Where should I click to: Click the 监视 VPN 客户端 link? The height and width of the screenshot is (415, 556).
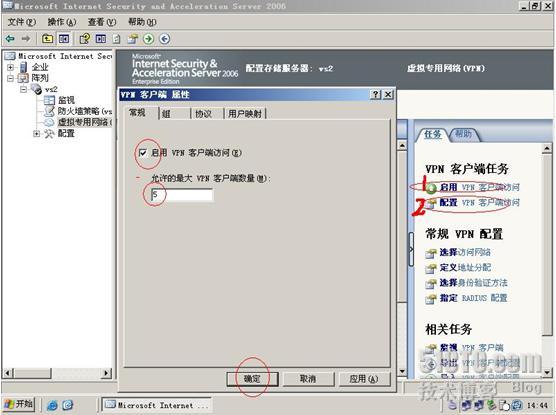471,348
